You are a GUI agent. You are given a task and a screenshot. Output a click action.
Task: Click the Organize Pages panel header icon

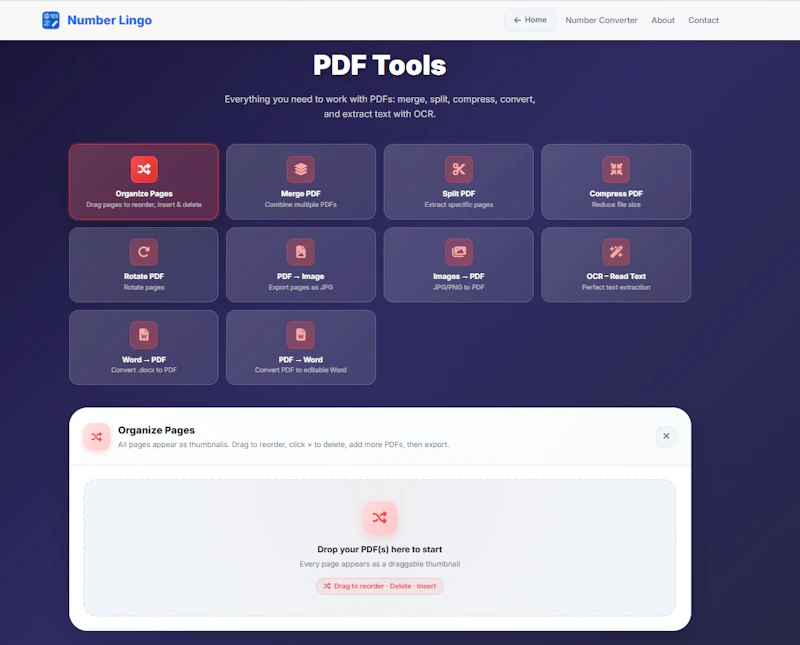(96, 436)
